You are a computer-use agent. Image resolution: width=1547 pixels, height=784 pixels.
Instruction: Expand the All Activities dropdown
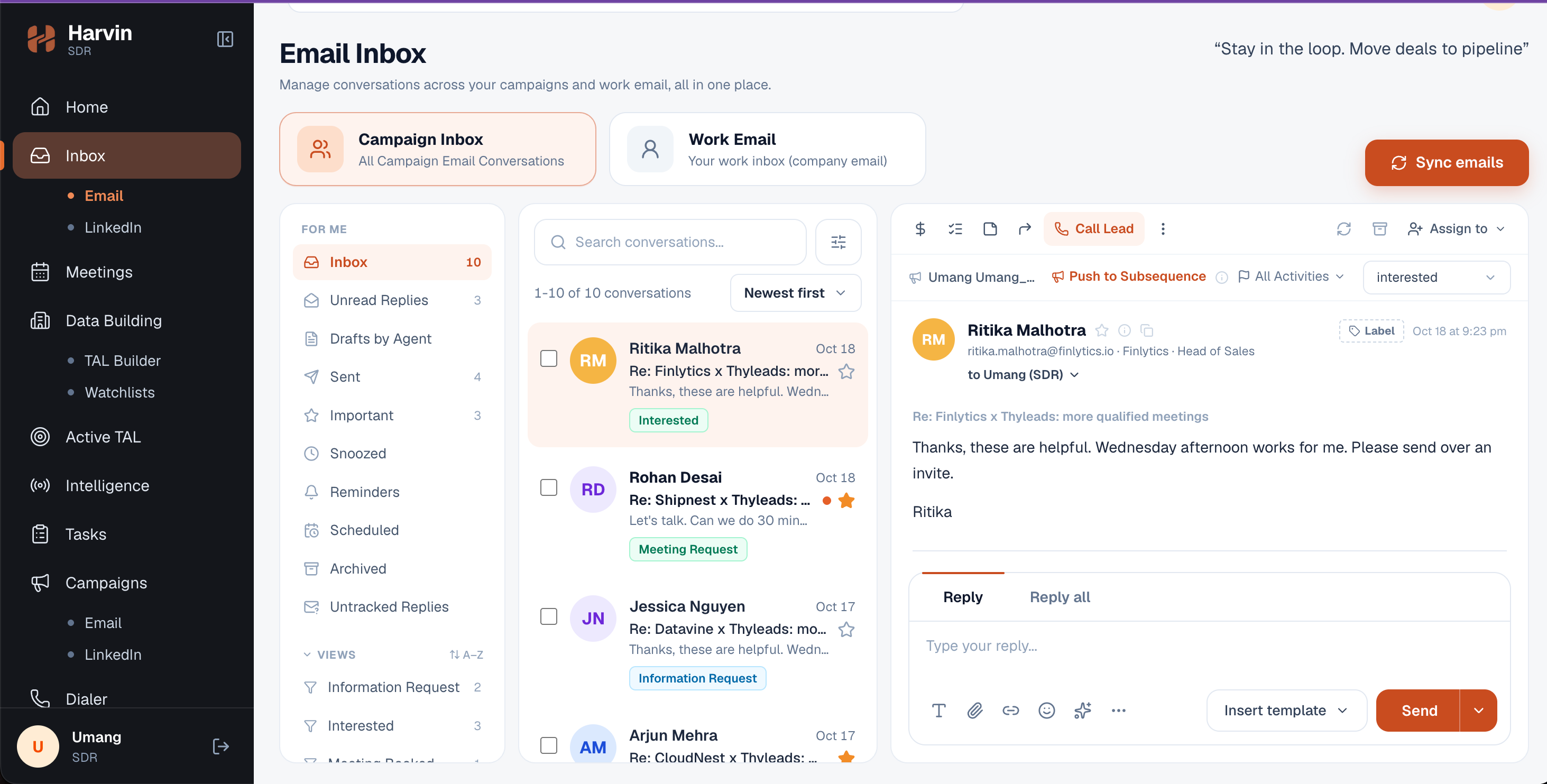point(1291,276)
